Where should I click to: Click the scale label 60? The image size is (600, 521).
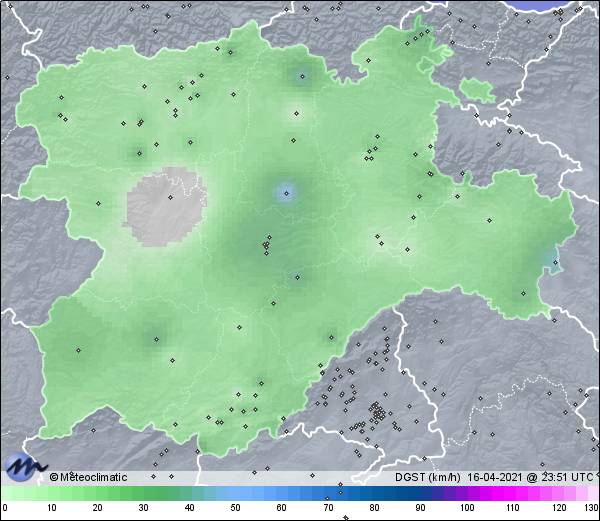pos(282,508)
